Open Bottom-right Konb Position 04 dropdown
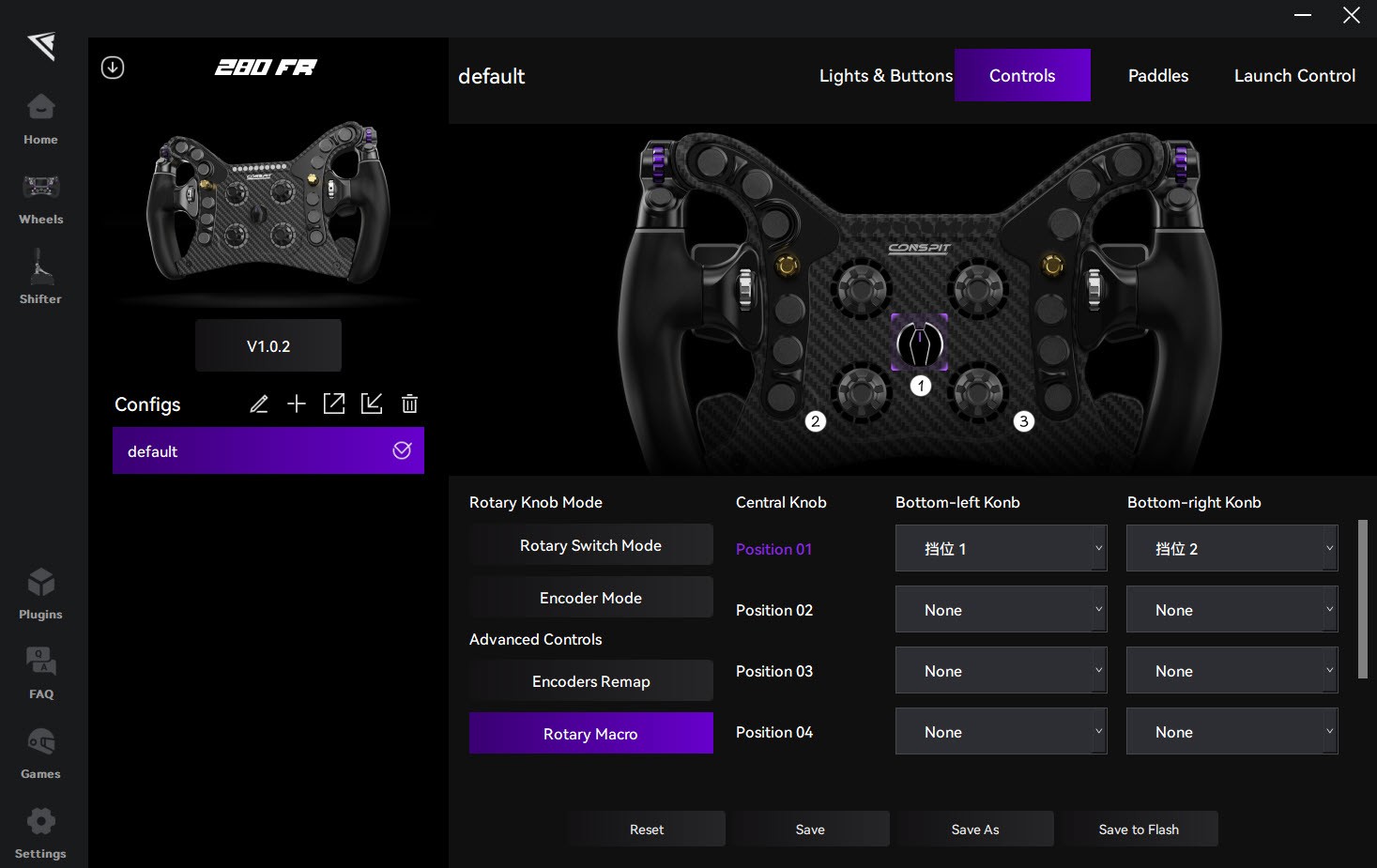The width and height of the screenshot is (1377, 868). (1232, 731)
